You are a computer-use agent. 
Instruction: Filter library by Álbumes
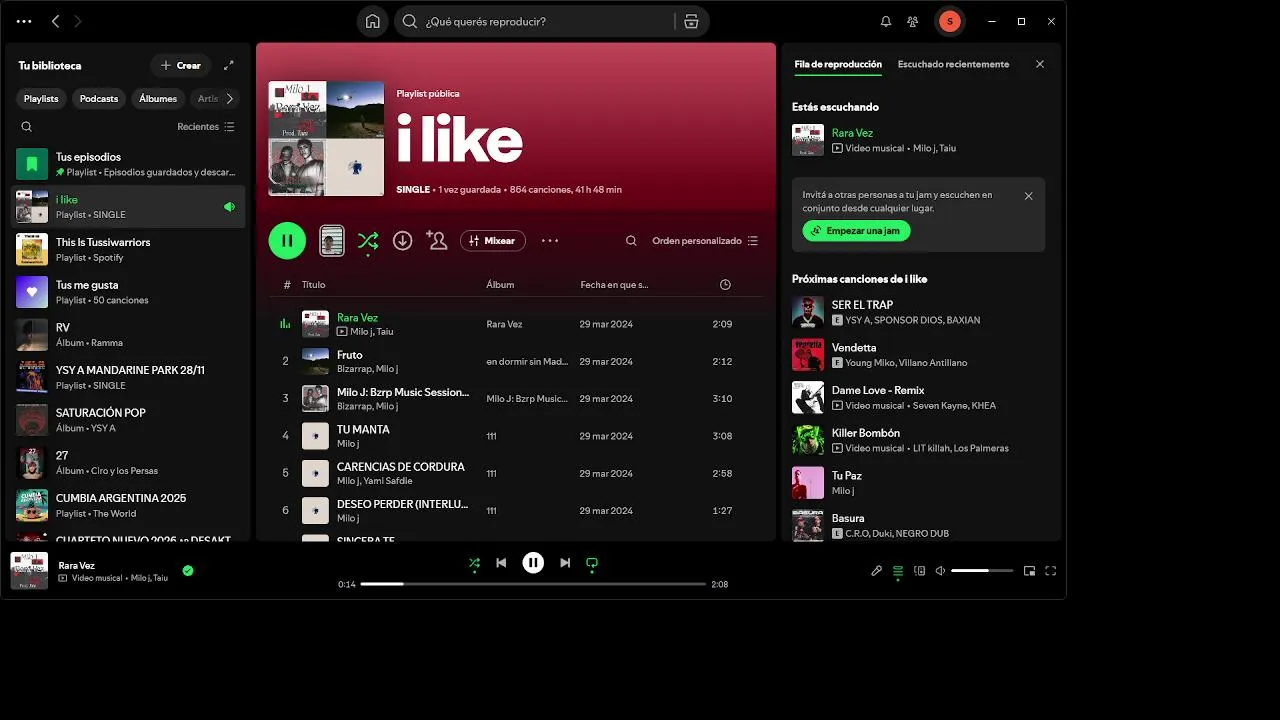tap(158, 99)
